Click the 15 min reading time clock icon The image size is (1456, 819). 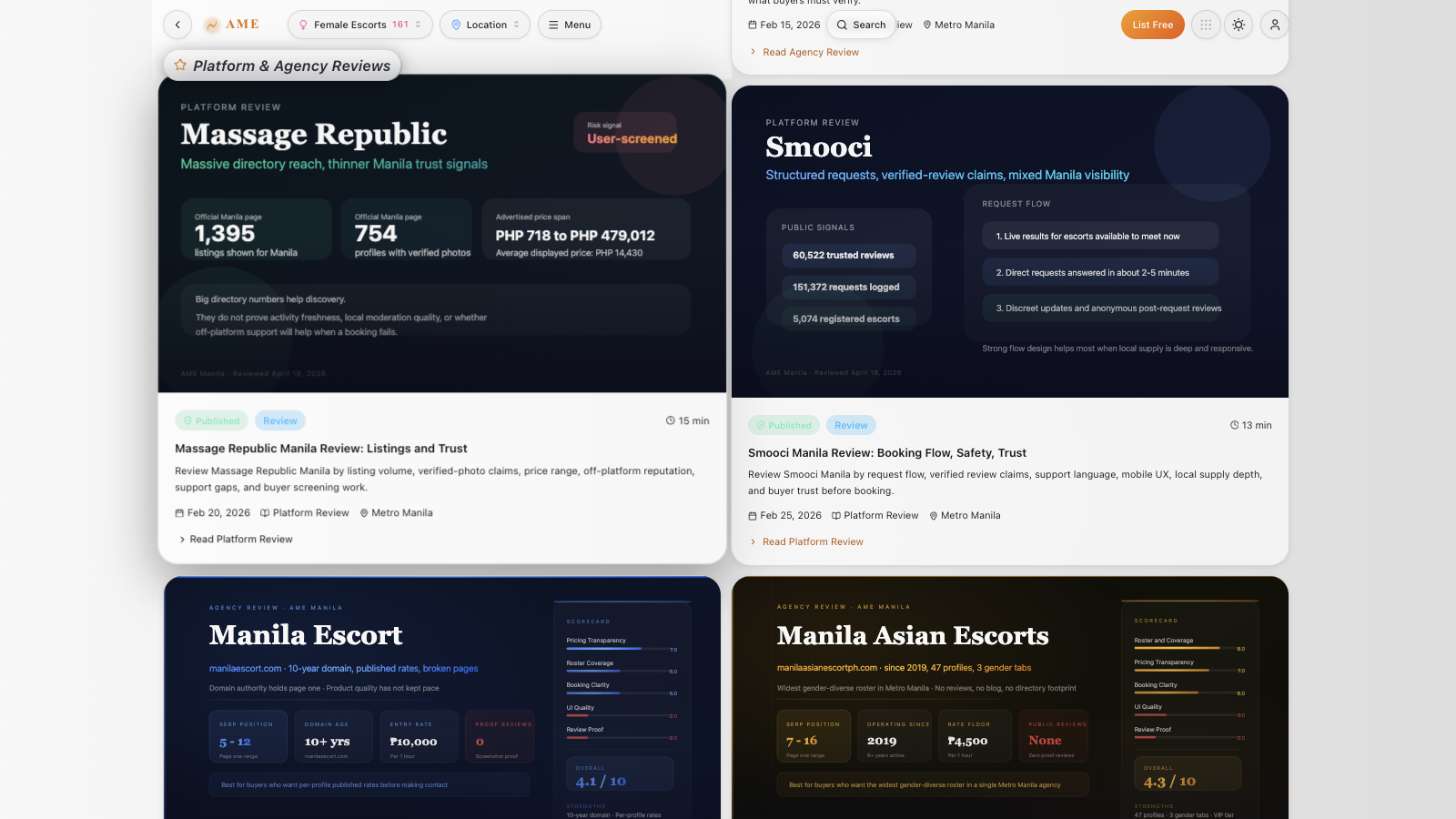pos(671,420)
